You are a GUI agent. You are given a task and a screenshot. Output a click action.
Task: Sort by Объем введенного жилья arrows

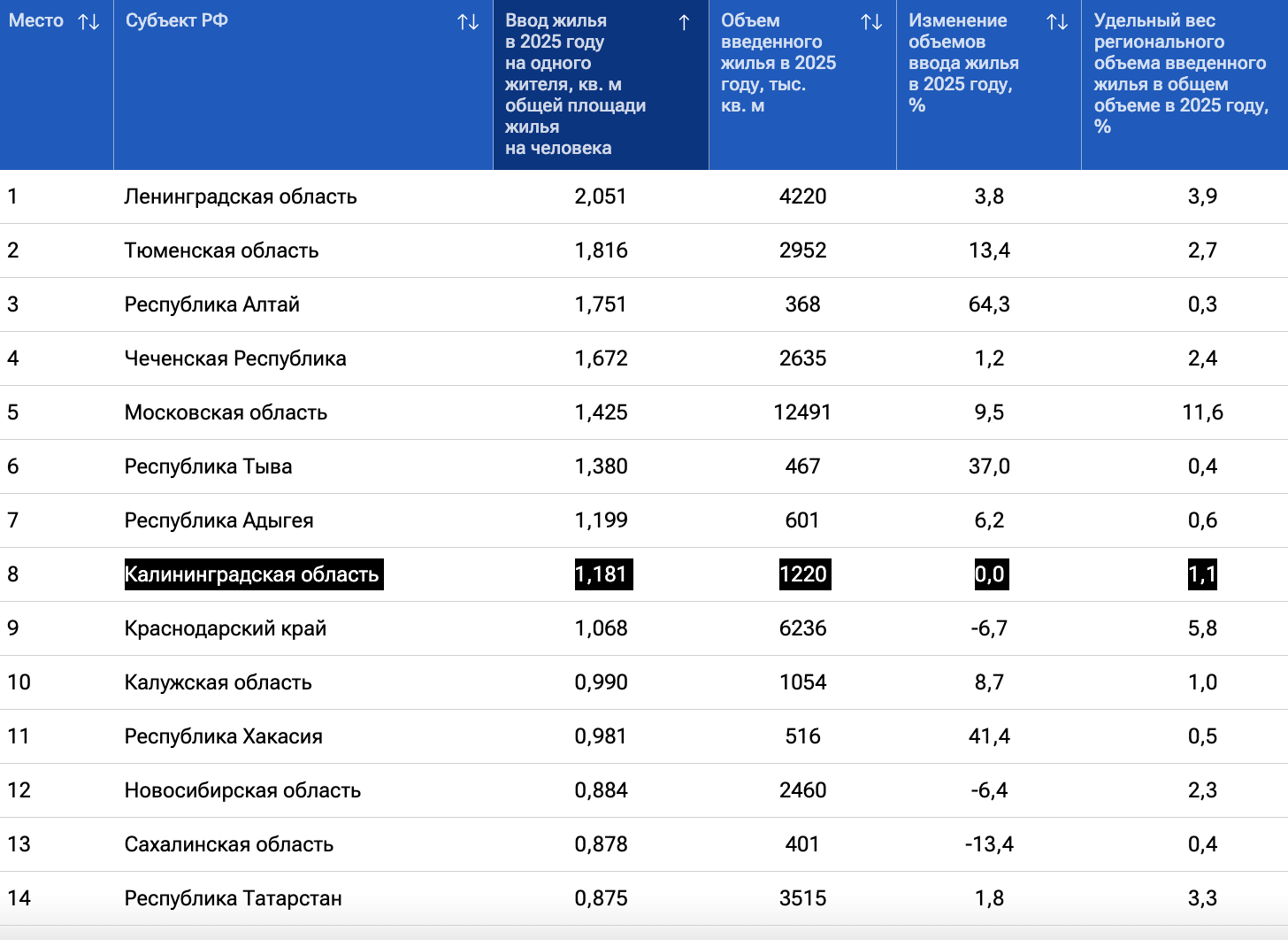coord(871,22)
